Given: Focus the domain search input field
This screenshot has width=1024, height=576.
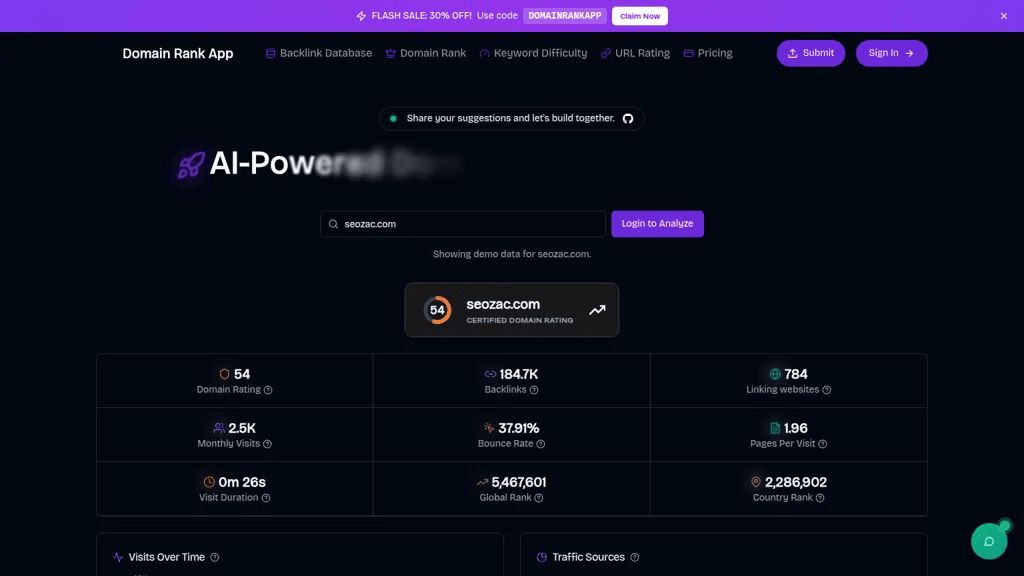Looking at the screenshot, I should pos(462,224).
